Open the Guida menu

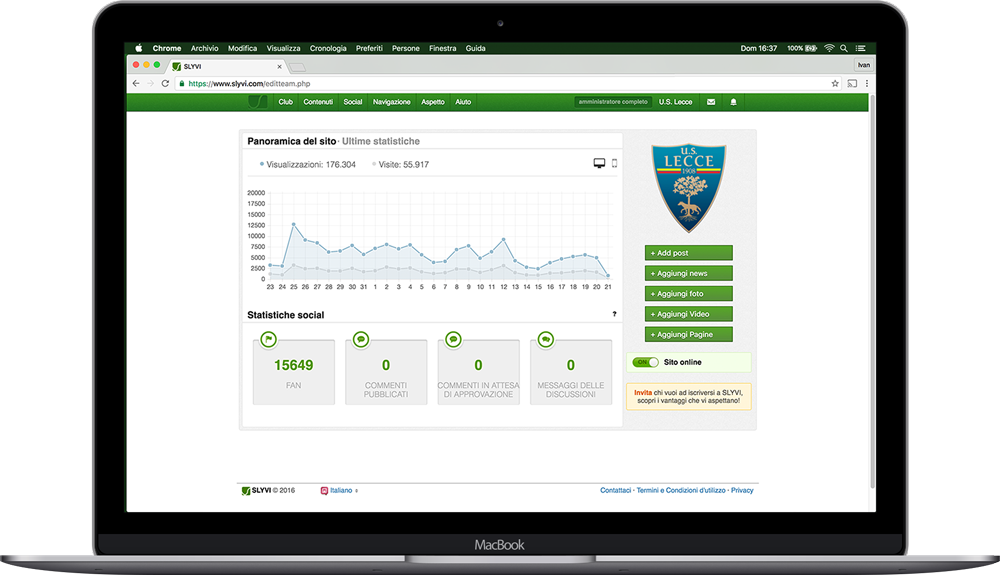pos(475,48)
